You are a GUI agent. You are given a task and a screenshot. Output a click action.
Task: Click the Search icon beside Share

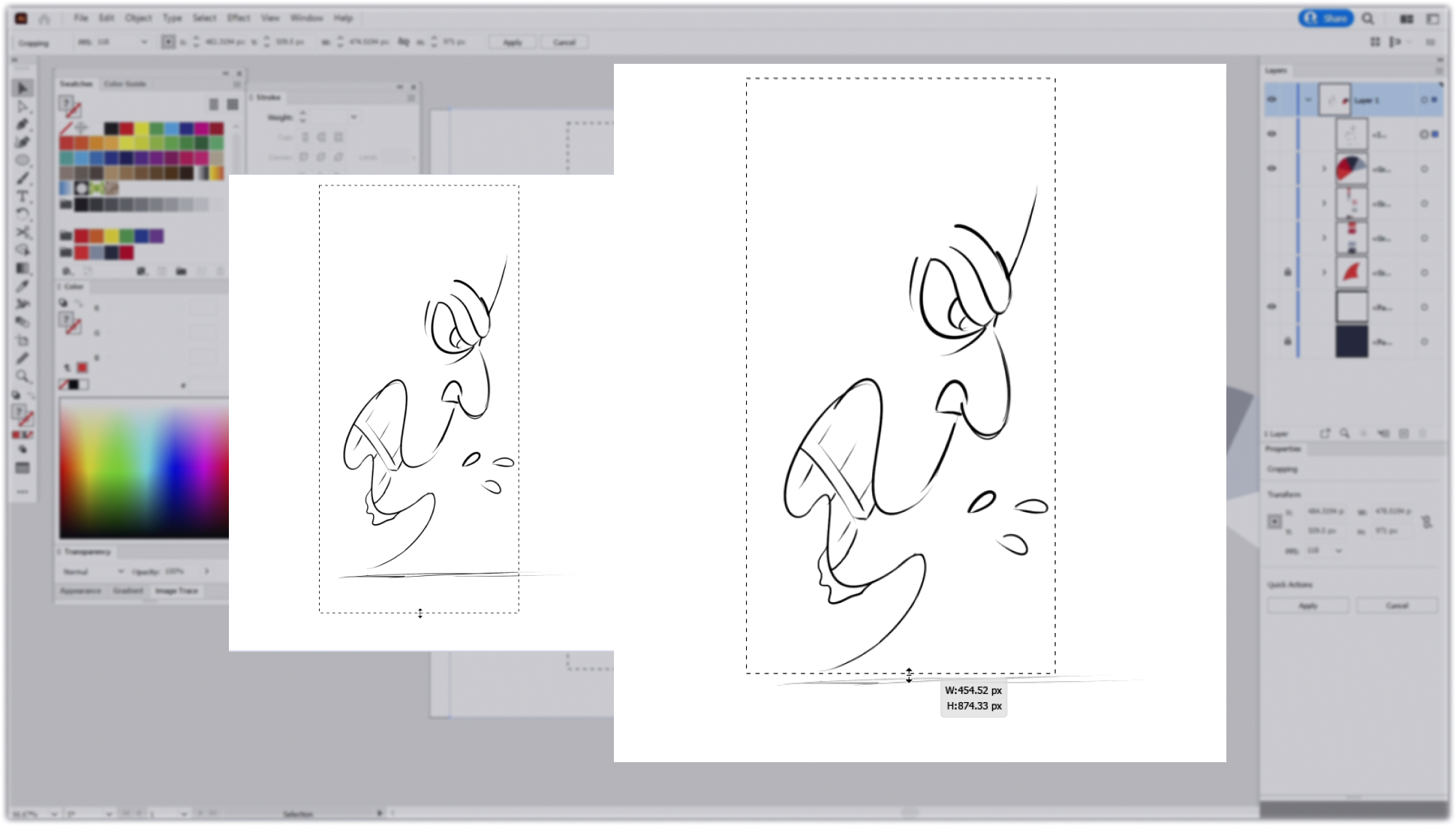click(x=1368, y=19)
